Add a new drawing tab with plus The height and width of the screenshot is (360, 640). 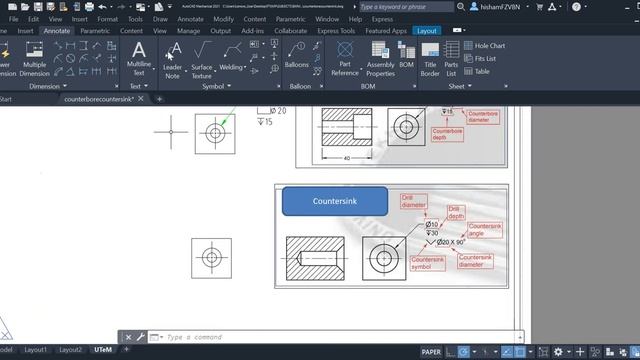pos(159,99)
